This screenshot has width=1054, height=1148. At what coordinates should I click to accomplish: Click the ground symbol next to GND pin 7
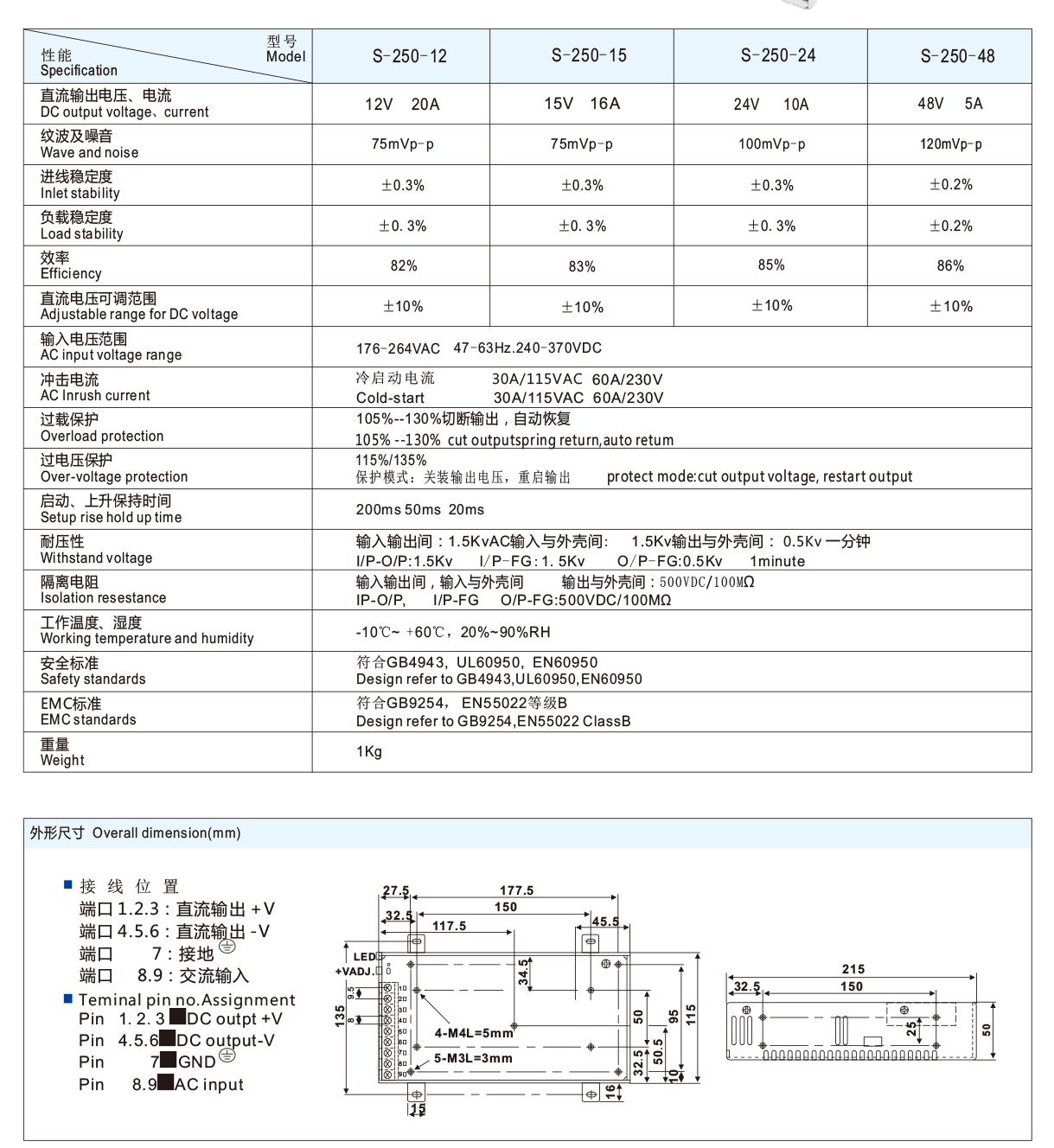[227, 1056]
